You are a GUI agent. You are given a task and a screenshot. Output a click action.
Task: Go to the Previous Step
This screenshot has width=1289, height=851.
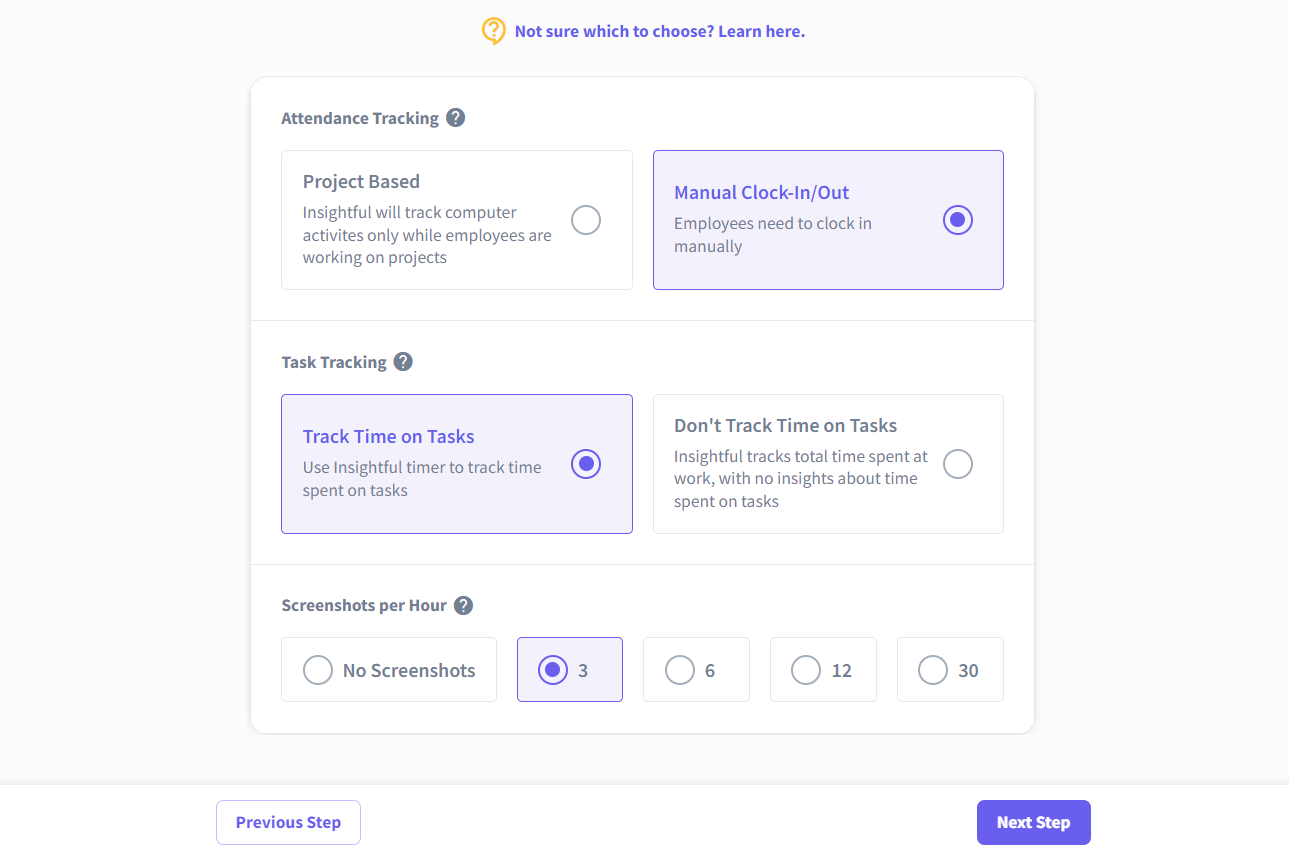click(x=288, y=823)
